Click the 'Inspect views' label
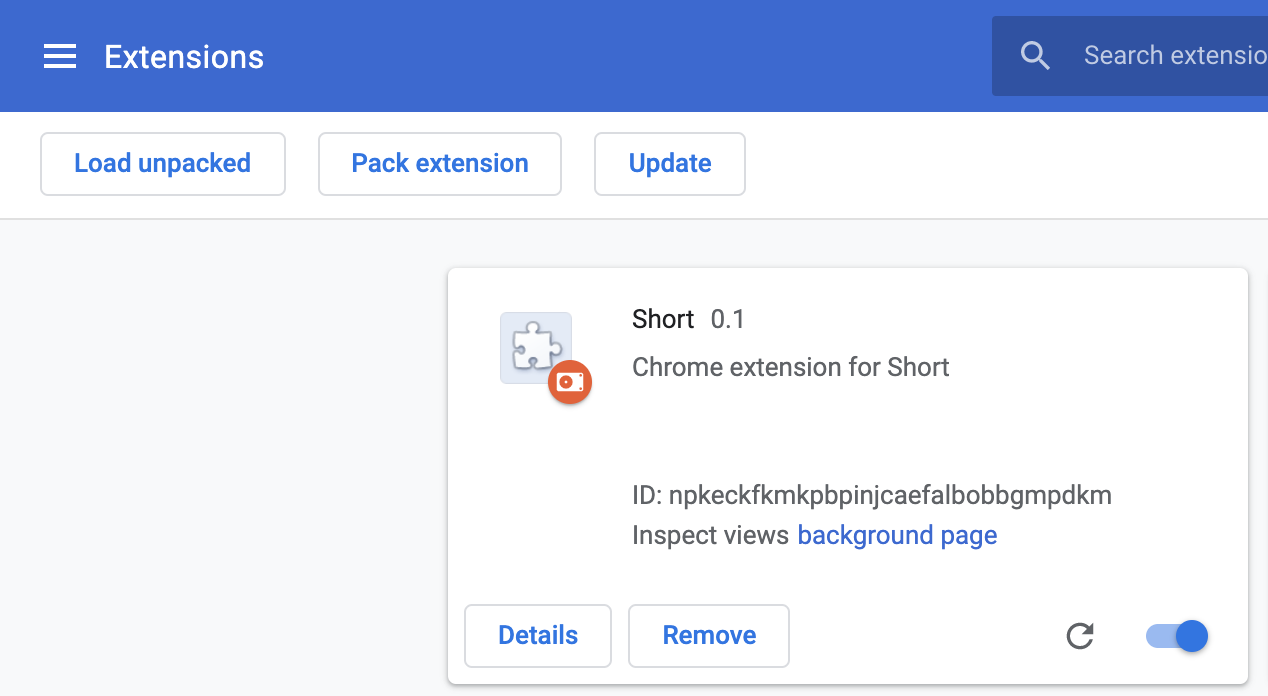The image size is (1268, 696). pos(711,536)
